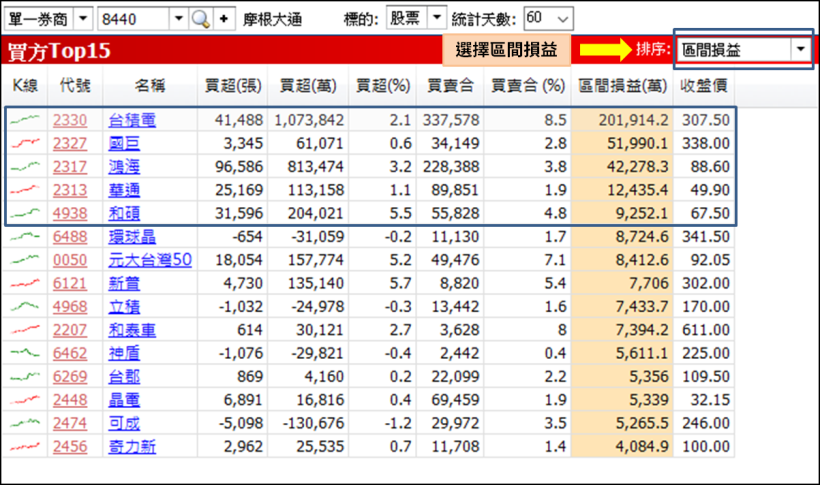The image size is (820, 485).
Task: Click the 名稱 column header
Action: point(150,86)
